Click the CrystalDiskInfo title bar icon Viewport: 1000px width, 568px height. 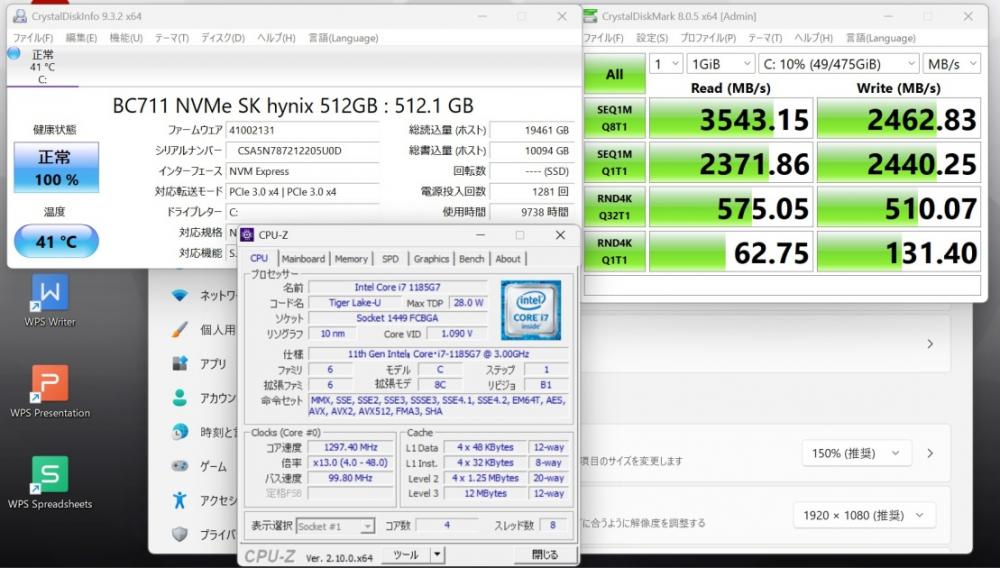coord(20,16)
